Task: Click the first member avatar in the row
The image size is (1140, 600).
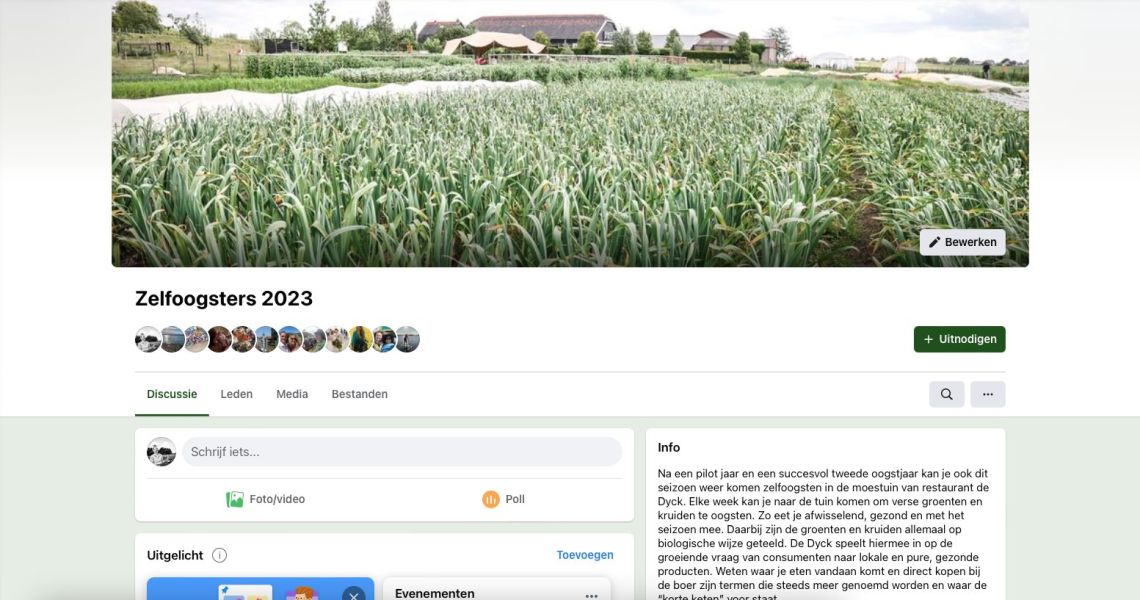Action: click(148, 340)
